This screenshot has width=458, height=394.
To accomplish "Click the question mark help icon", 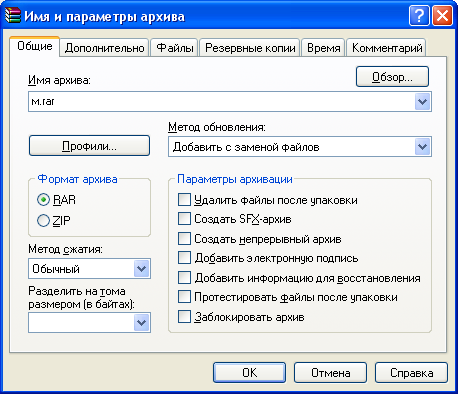I will [x=419, y=16].
